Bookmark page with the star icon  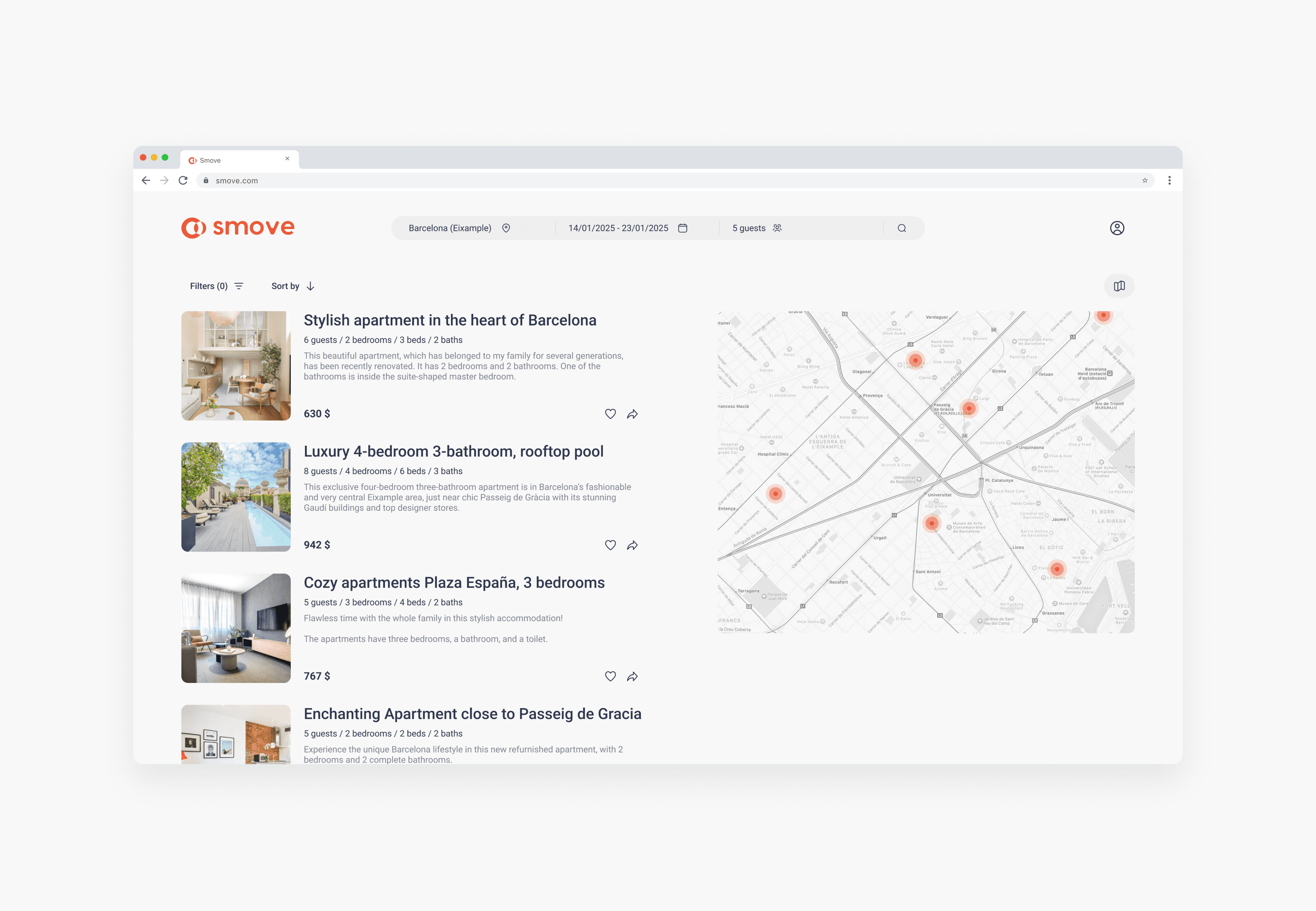point(1144,181)
